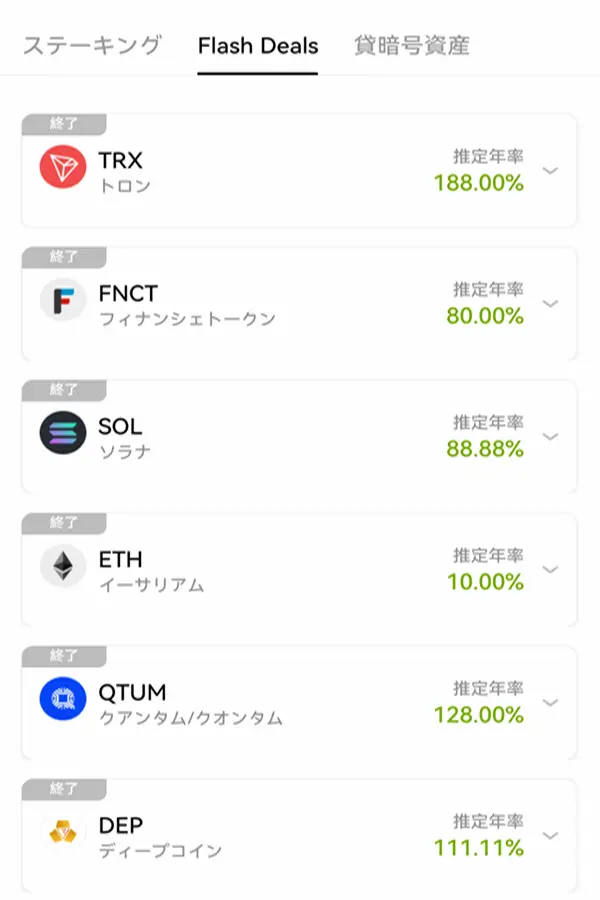
Task: Select the QTUM Quantum blue coin icon
Action: (x=62, y=699)
